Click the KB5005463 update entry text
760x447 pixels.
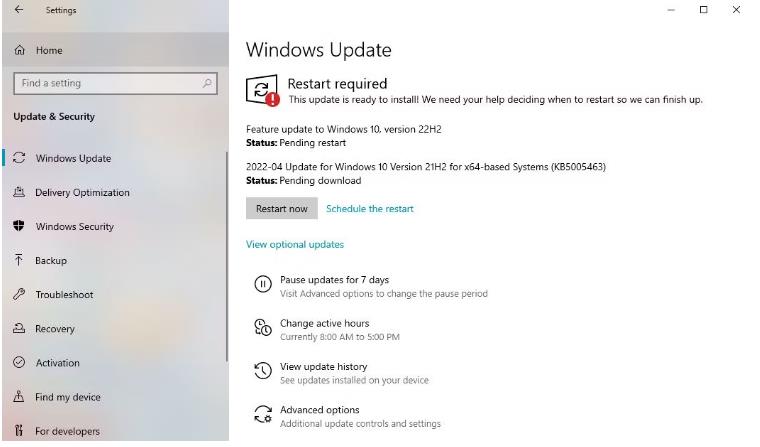(x=426, y=167)
